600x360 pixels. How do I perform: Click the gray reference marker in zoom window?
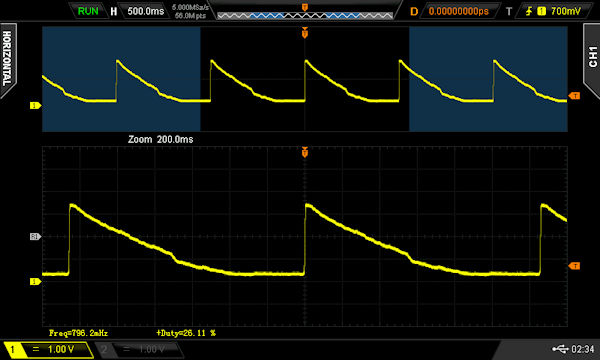click(35, 237)
